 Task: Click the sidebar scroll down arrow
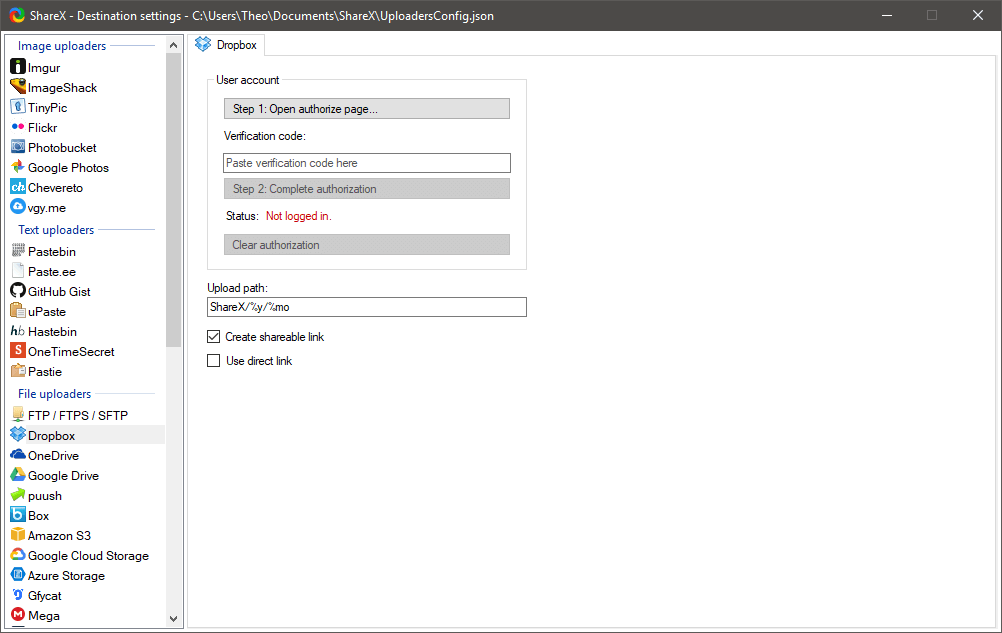[x=173, y=618]
